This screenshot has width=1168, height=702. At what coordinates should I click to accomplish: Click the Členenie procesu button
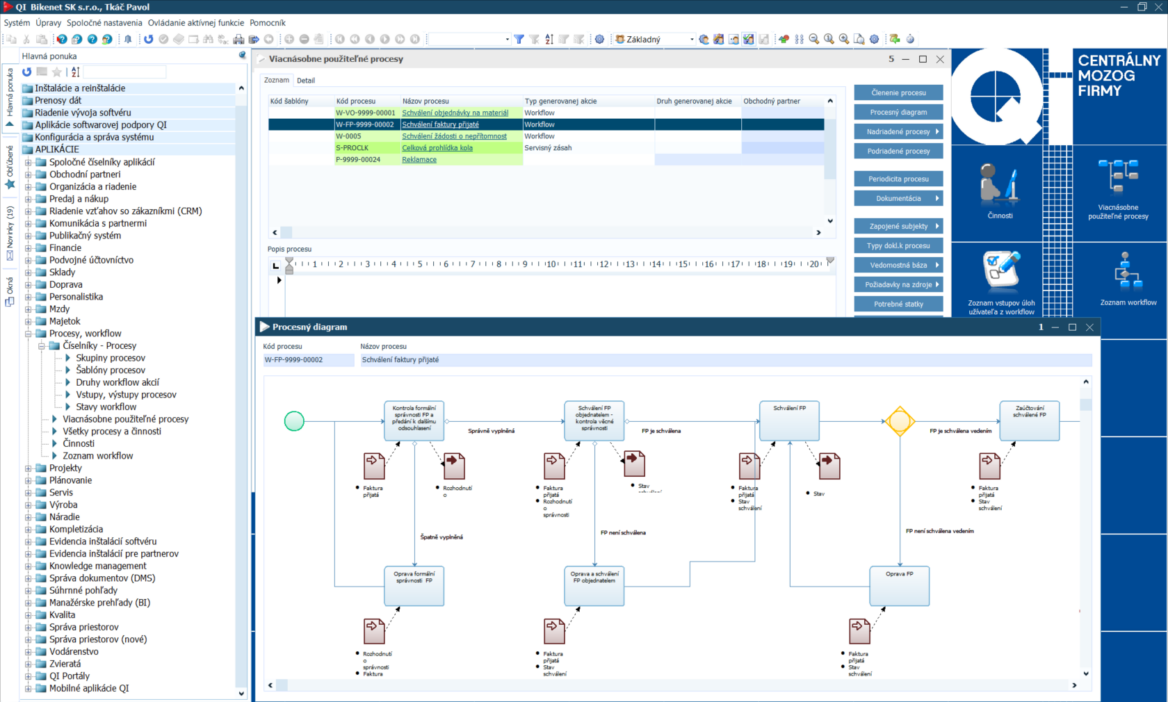(898, 93)
